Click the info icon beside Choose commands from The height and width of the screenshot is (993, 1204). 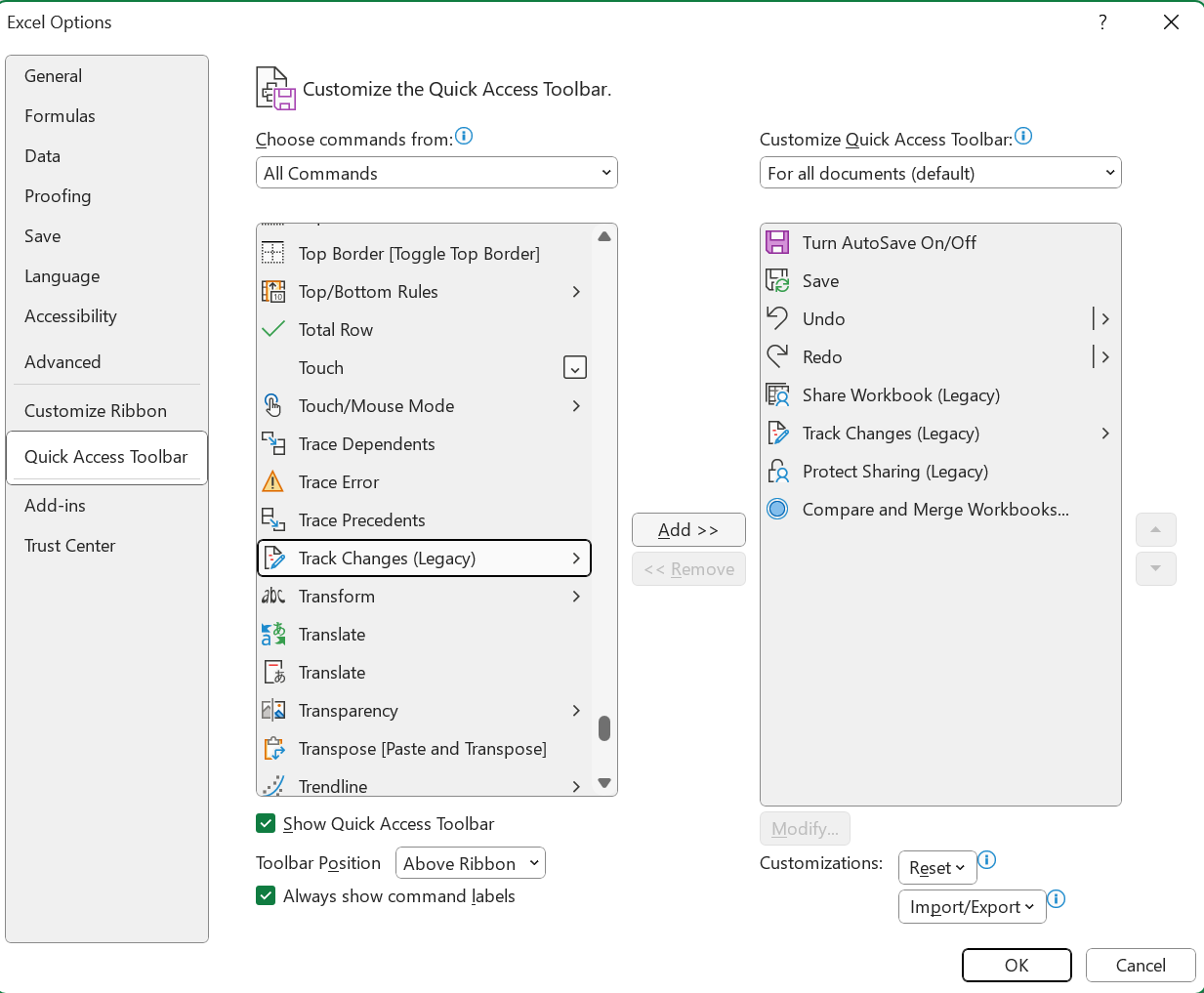pyautogui.click(x=465, y=137)
